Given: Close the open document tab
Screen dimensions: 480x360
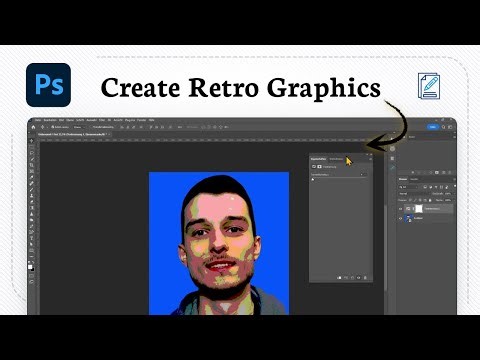Looking at the screenshot, I should click(x=109, y=134).
